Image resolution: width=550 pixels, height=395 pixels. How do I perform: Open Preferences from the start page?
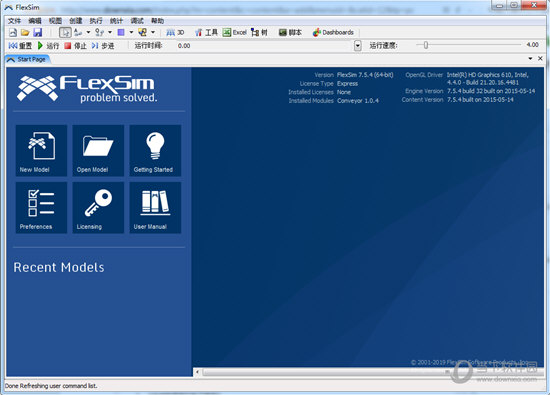(x=41, y=207)
